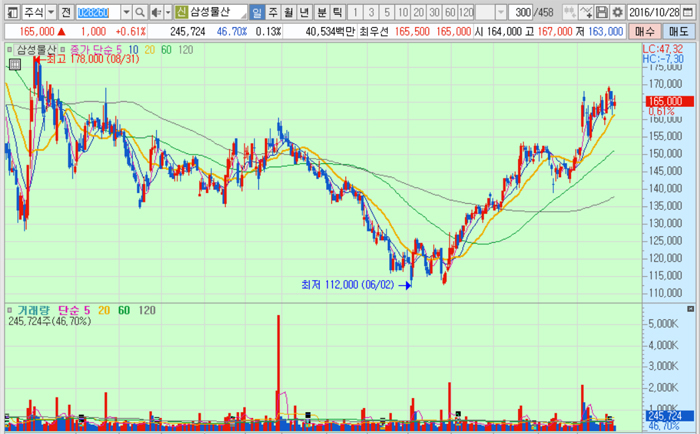This screenshot has height=434, width=700.
Task: Open chart settings gear icon
Action: (617, 12)
